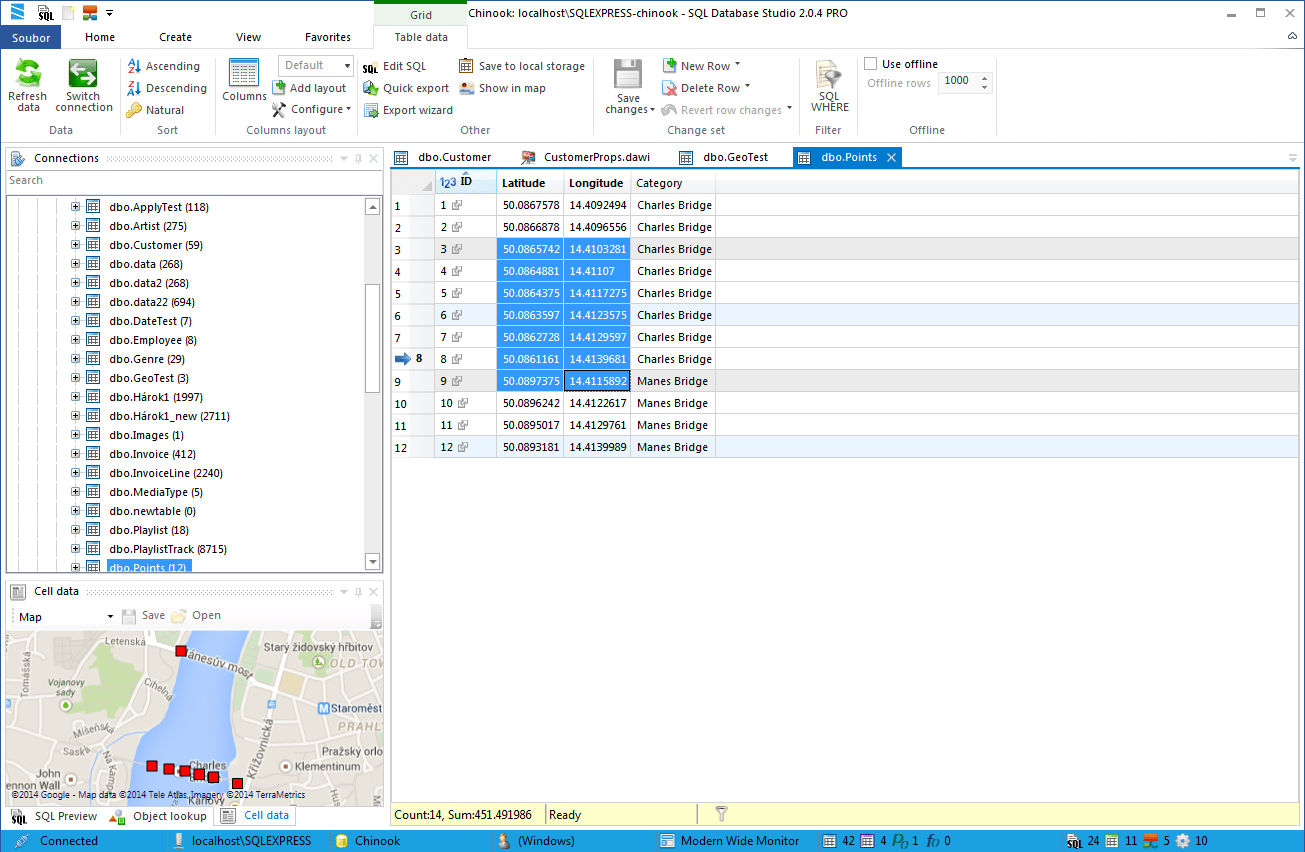Viewport: 1305px width, 852px height.
Task: Open Edit SQL
Action: coord(394,66)
